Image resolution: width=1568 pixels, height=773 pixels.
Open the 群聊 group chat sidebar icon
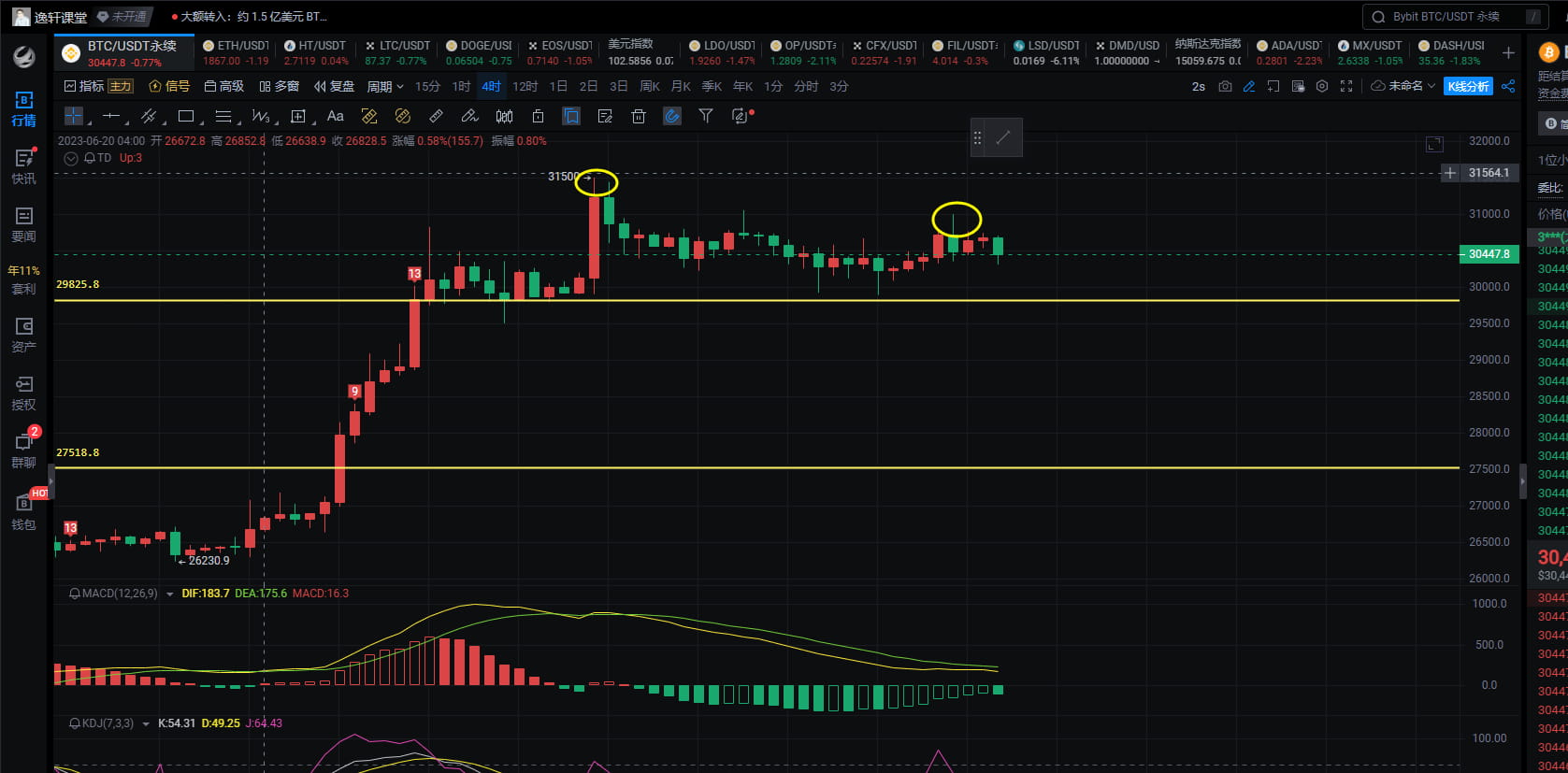[24, 451]
